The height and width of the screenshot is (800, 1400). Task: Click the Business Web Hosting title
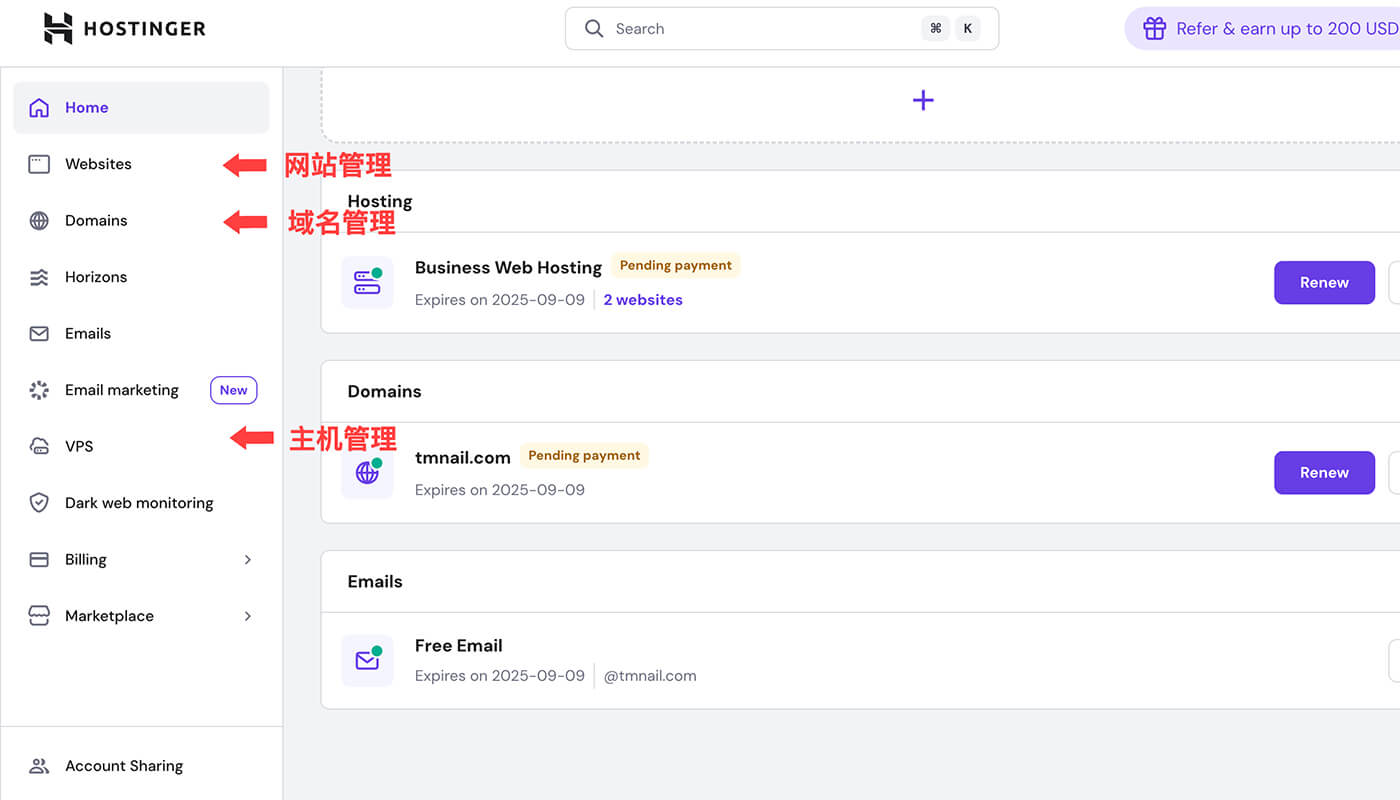pyautogui.click(x=508, y=267)
